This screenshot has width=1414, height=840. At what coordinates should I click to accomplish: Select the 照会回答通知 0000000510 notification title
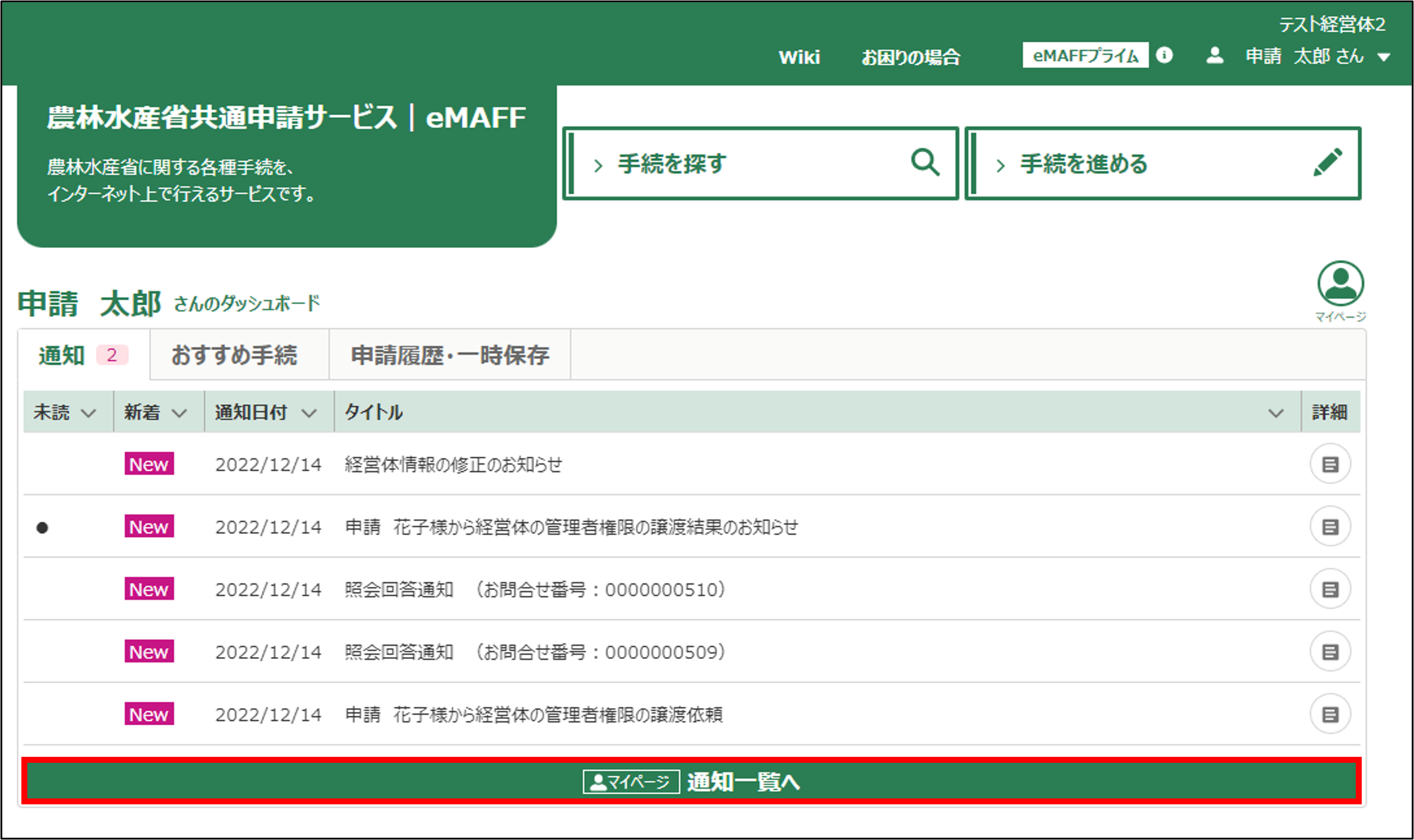(x=534, y=589)
